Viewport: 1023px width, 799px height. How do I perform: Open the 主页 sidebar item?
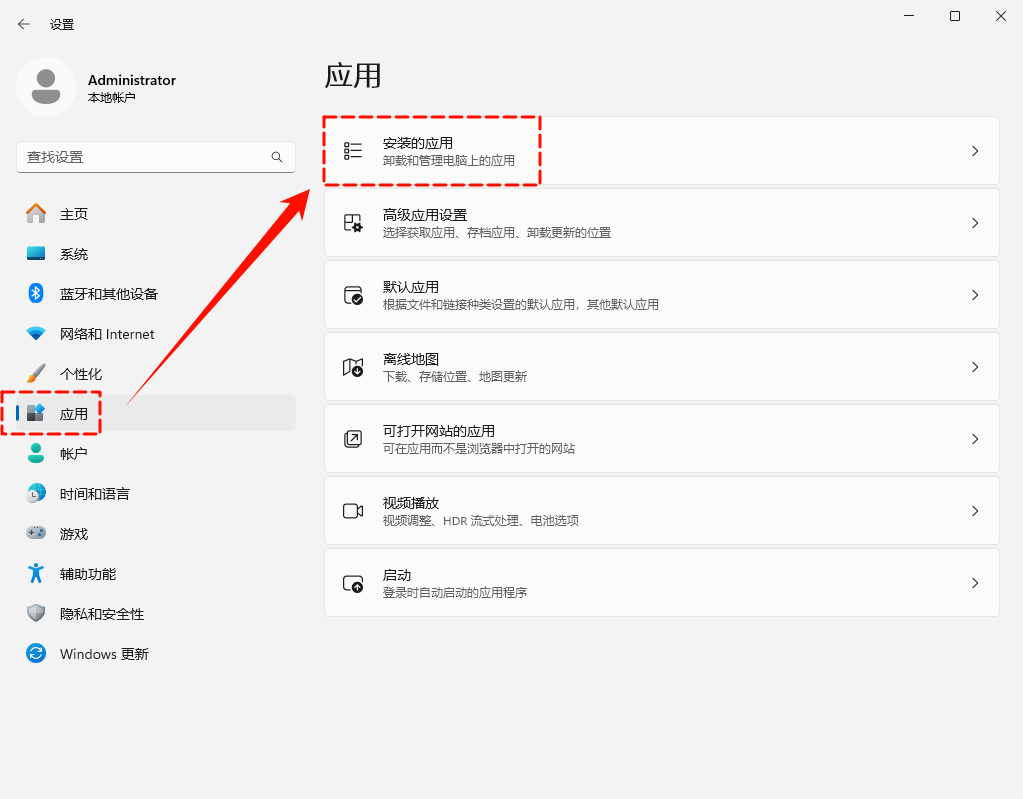coord(74,214)
